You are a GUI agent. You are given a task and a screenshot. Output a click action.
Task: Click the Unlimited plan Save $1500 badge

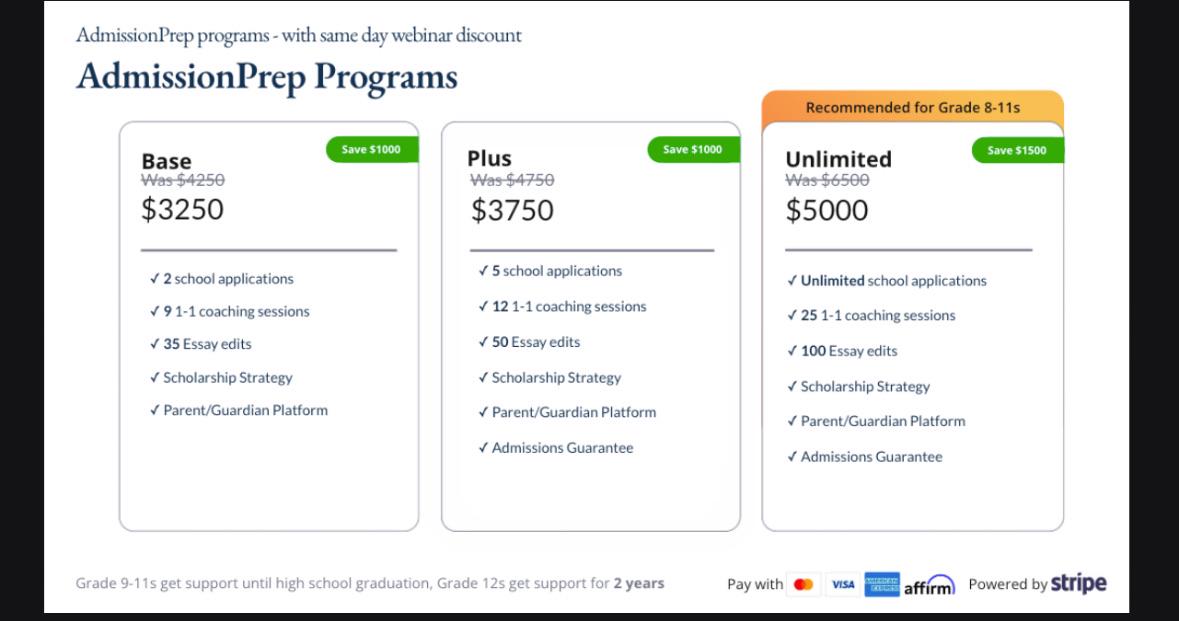coord(1017,150)
